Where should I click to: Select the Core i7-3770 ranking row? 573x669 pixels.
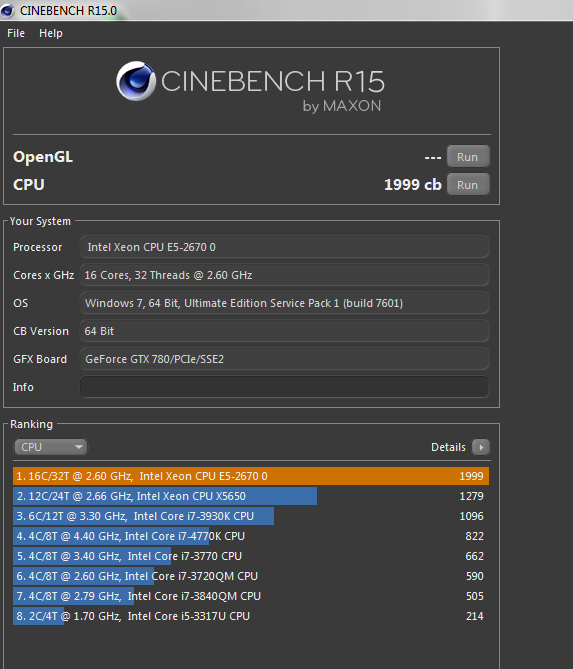pyautogui.click(x=251, y=556)
